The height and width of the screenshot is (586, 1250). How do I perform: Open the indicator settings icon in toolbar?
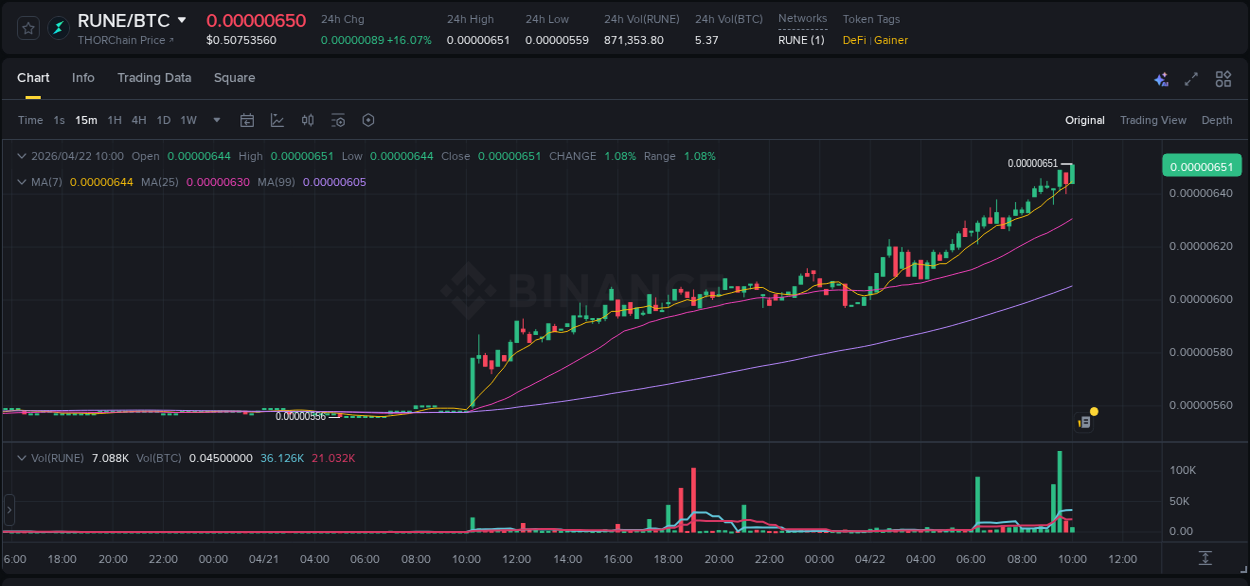[x=338, y=120]
